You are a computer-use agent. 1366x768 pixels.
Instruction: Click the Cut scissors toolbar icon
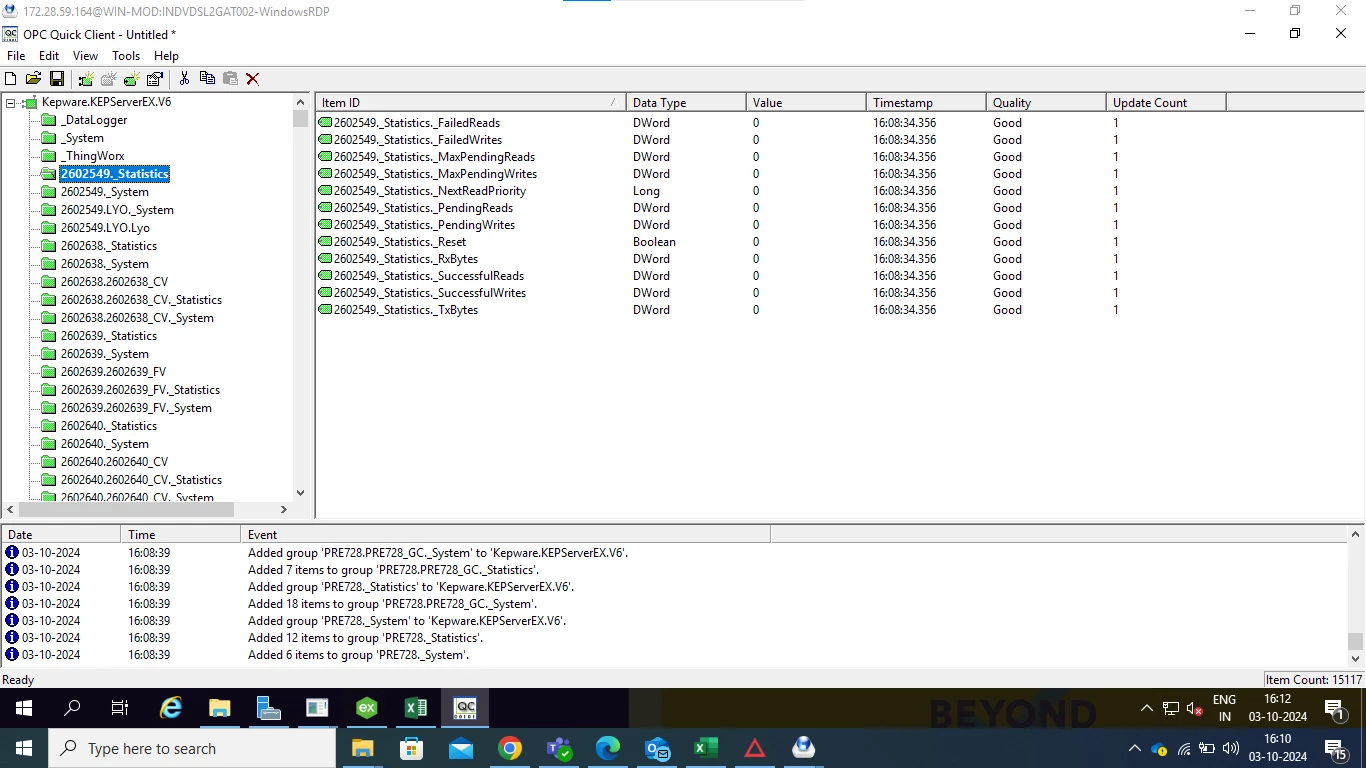184,79
